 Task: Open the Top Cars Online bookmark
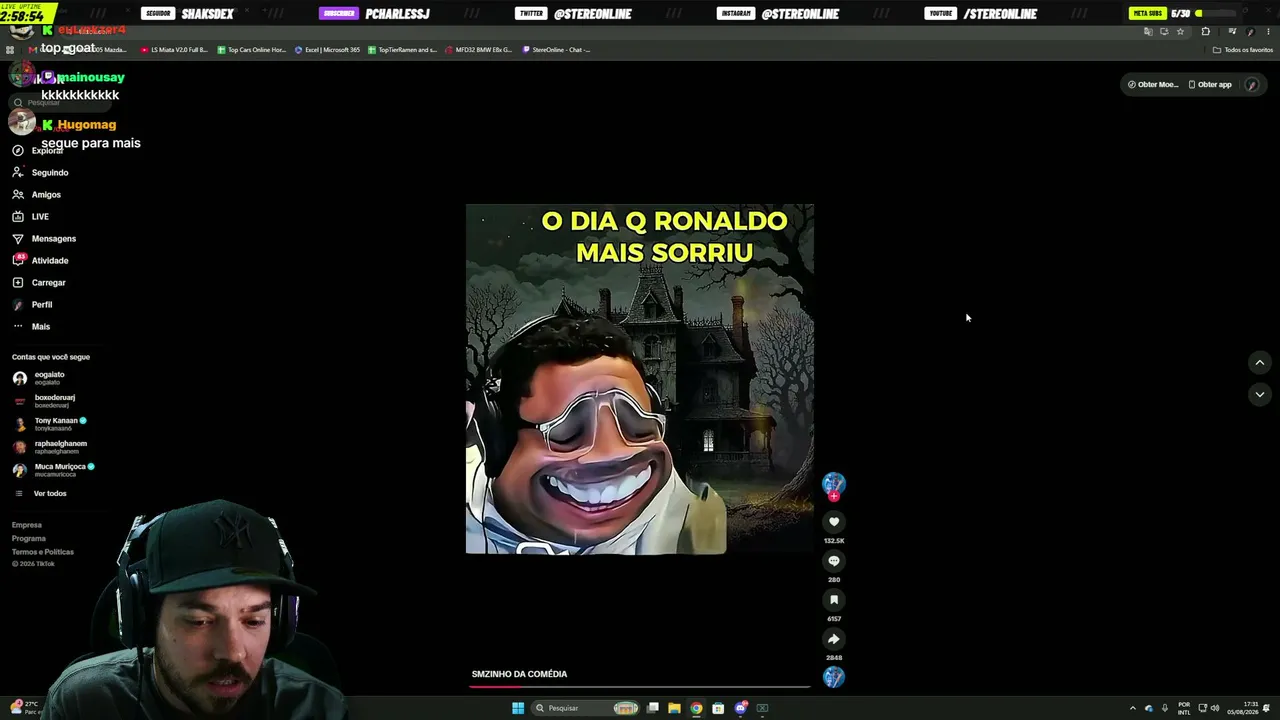pyautogui.click(x=251, y=50)
